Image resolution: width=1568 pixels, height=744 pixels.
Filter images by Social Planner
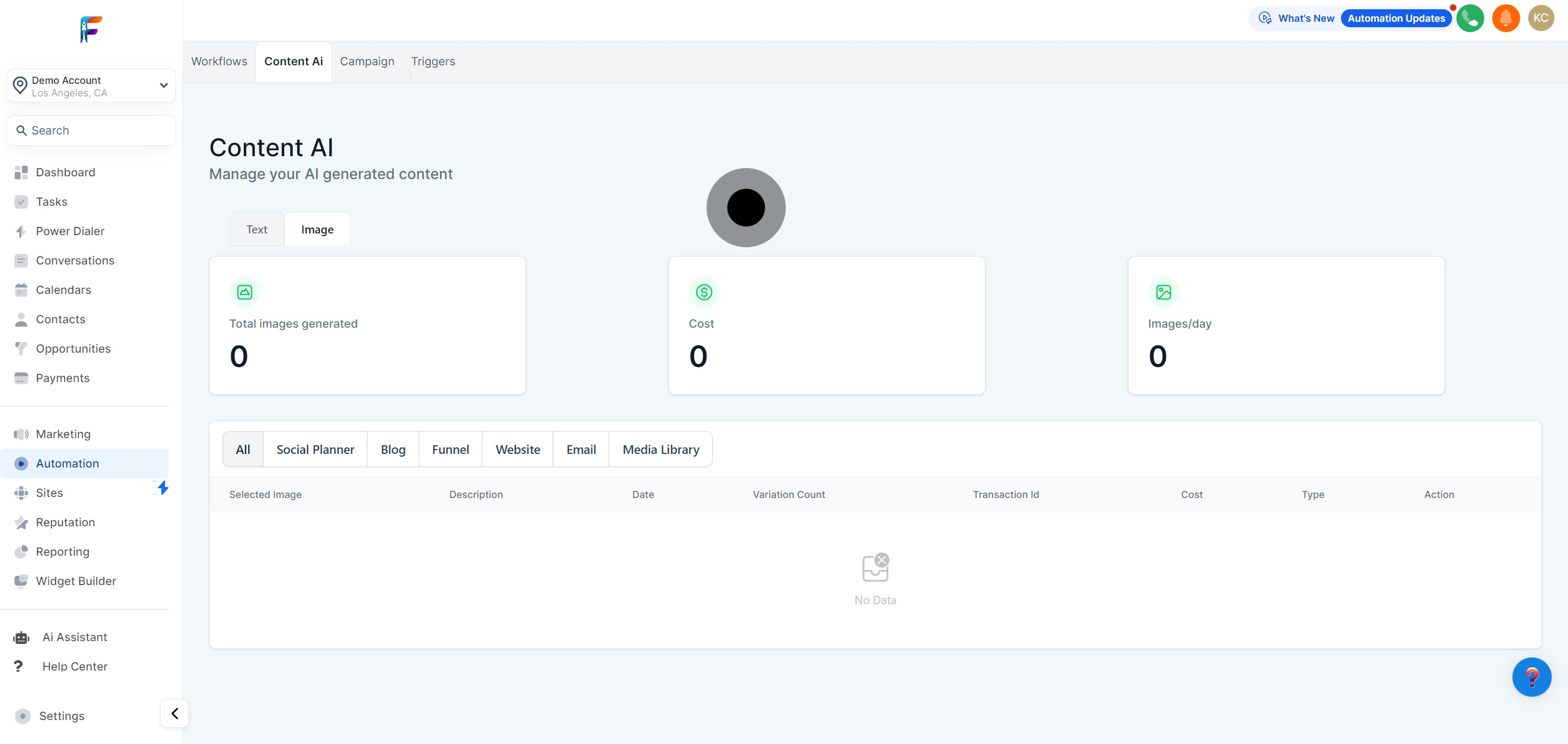point(315,450)
